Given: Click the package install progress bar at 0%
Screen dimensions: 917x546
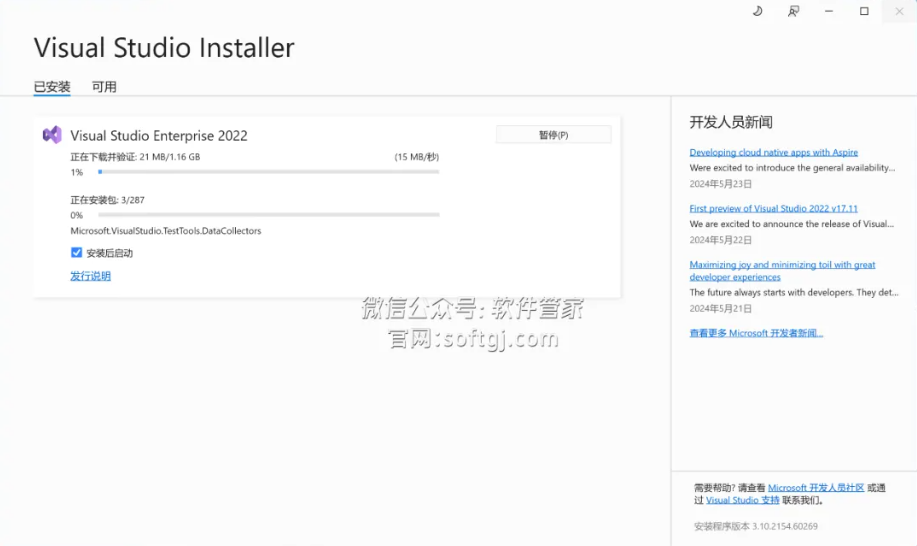Looking at the screenshot, I should 269,215.
